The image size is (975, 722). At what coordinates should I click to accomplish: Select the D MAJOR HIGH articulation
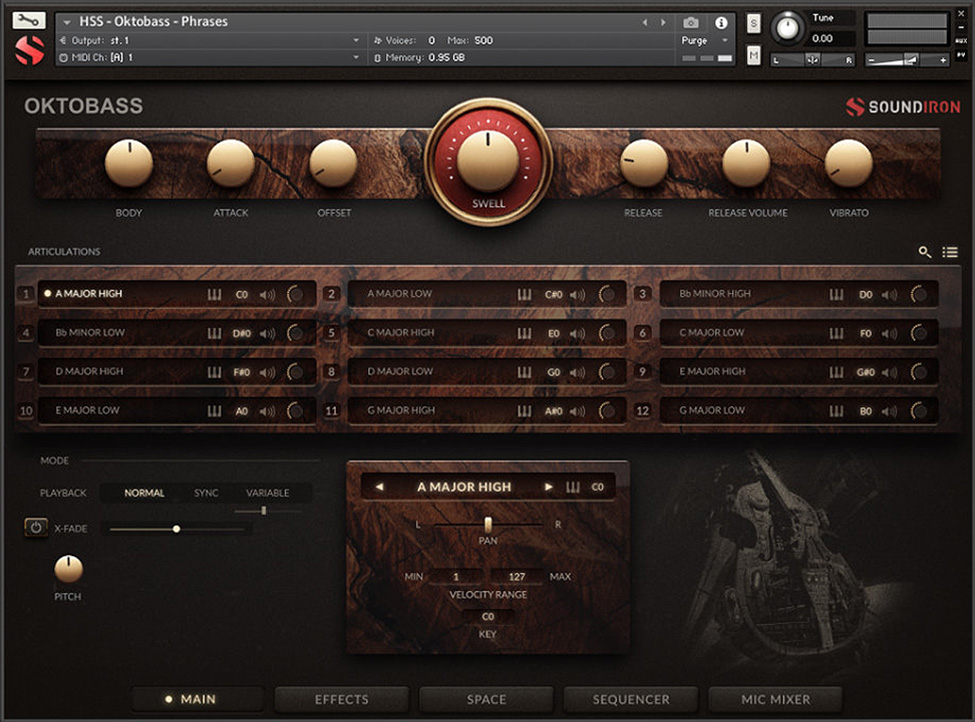[x=177, y=372]
